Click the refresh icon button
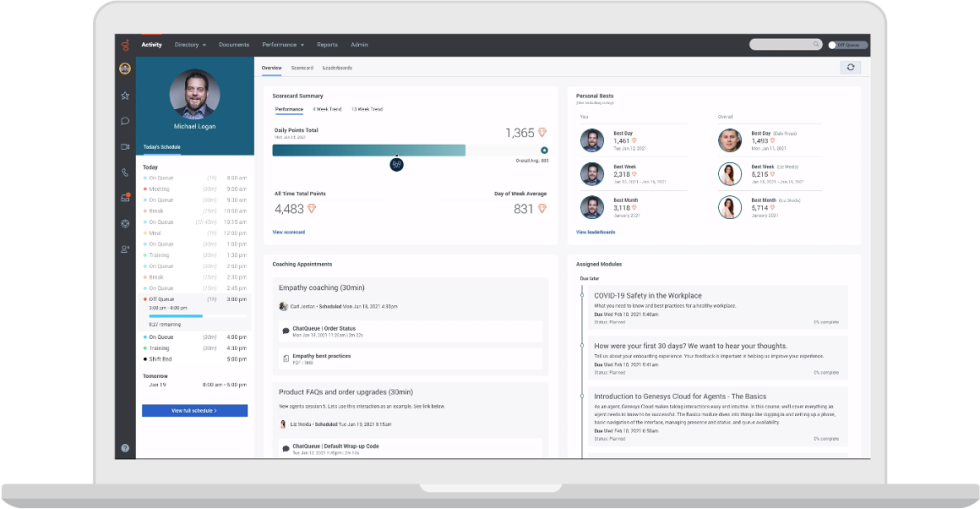 [850, 67]
